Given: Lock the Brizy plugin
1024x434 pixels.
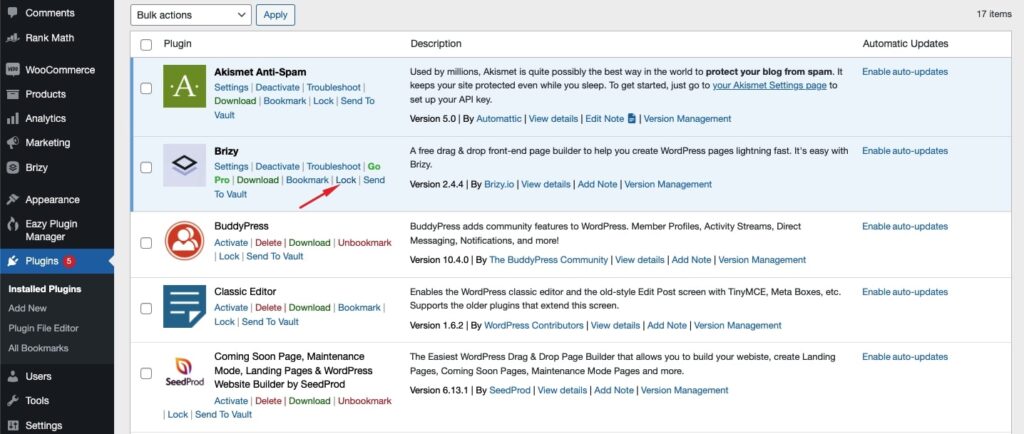Looking at the screenshot, I should (x=346, y=180).
